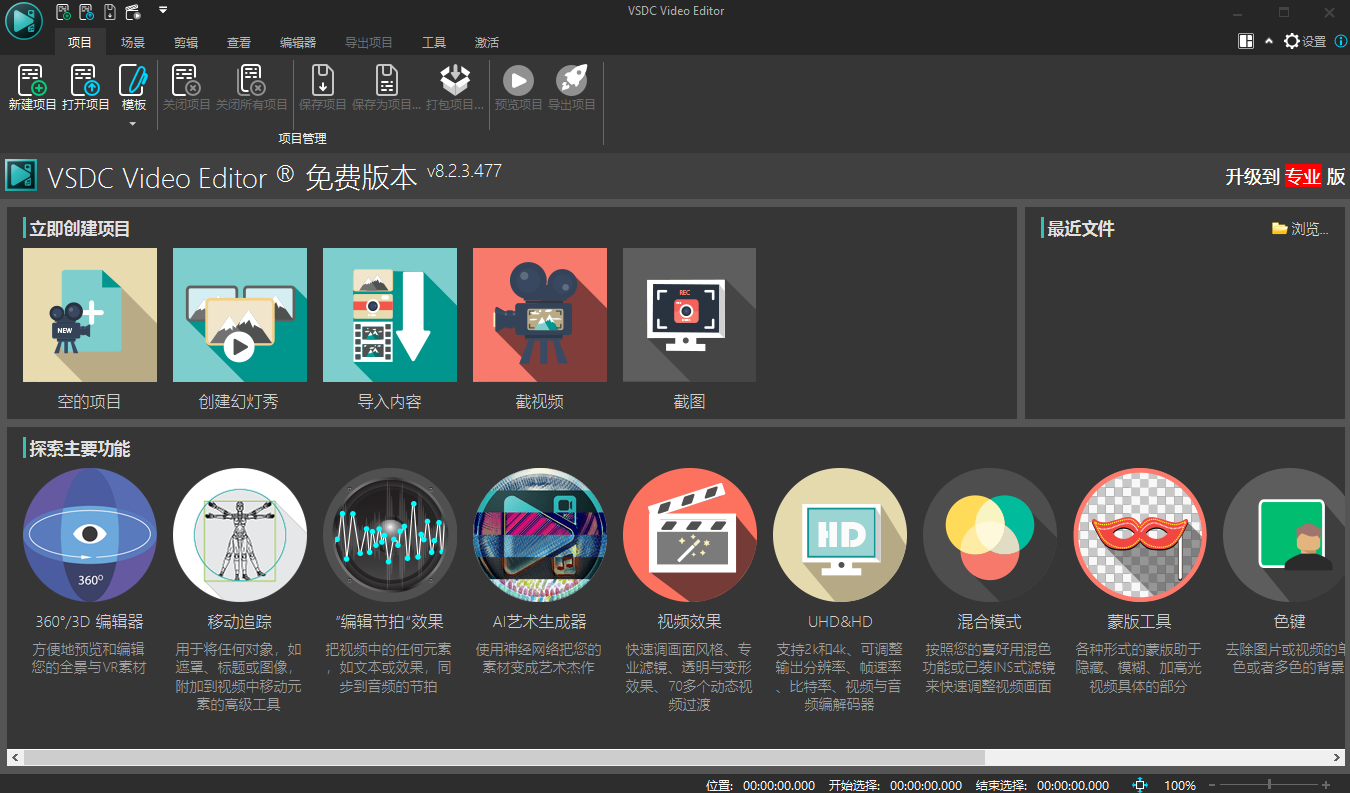1350x793 pixels.
Task: Click the blue info icon at top-right
Action: [x=1341, y=41]
